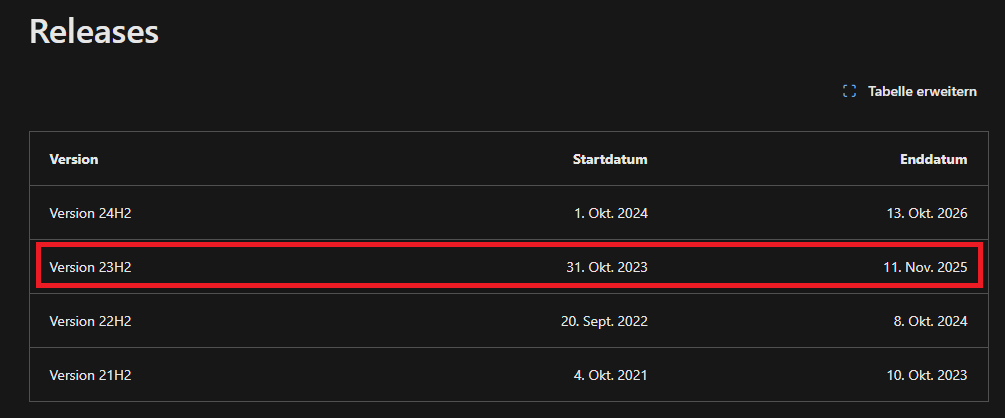The height and width of the screenshot is (418, 1005).
Task: Click the red highlighted row border
Action: pos(510,245)
